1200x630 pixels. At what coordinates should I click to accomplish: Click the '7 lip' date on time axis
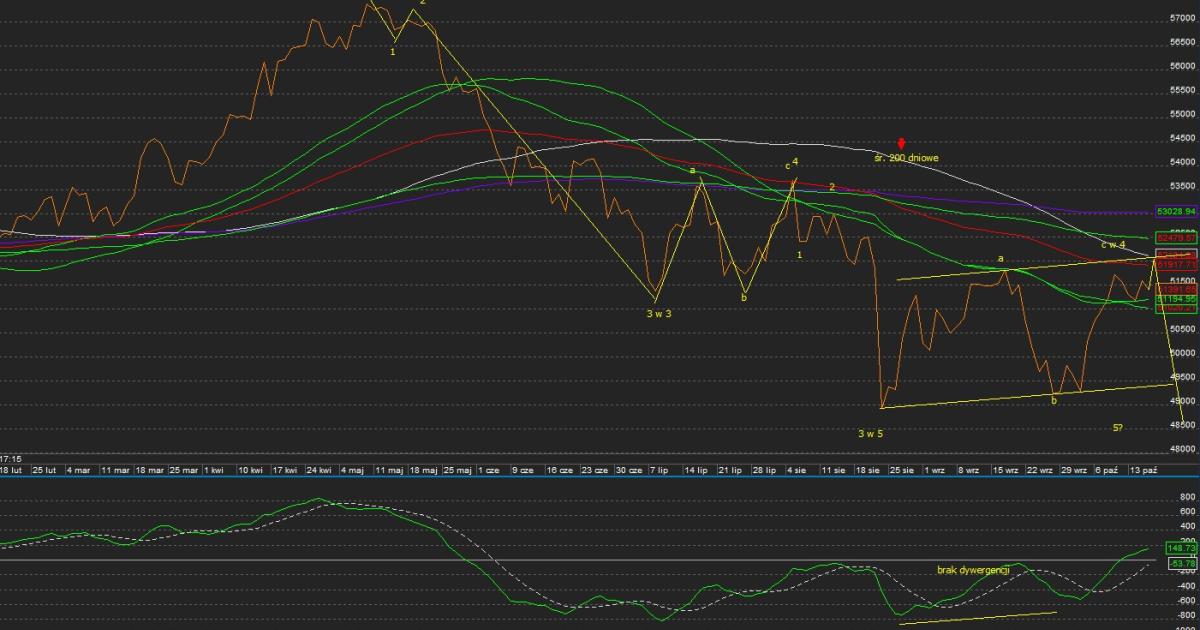(659, 469)
